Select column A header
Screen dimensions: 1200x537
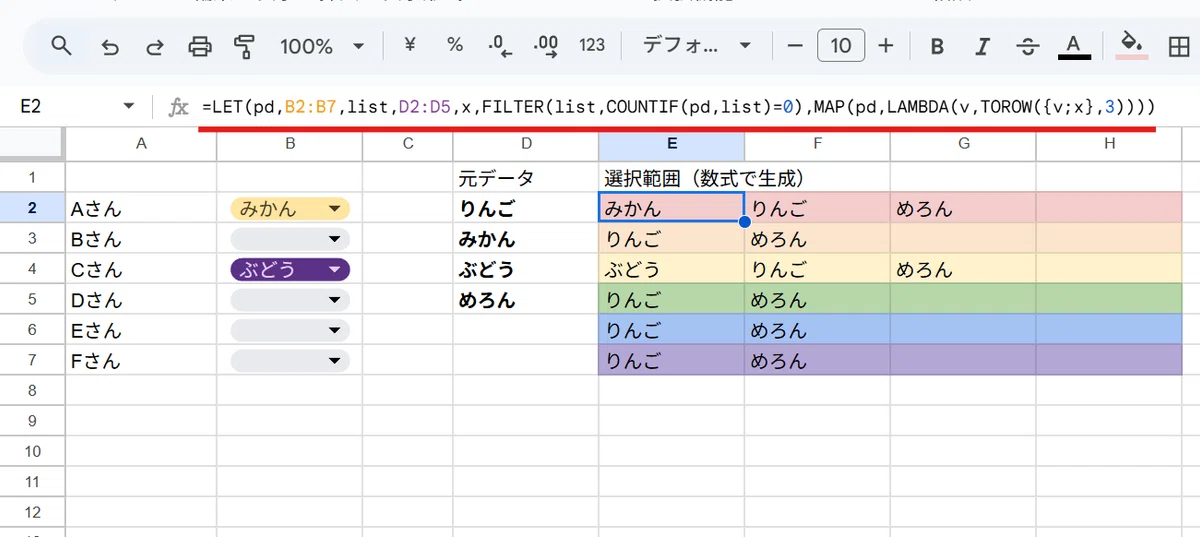point(141,144)
